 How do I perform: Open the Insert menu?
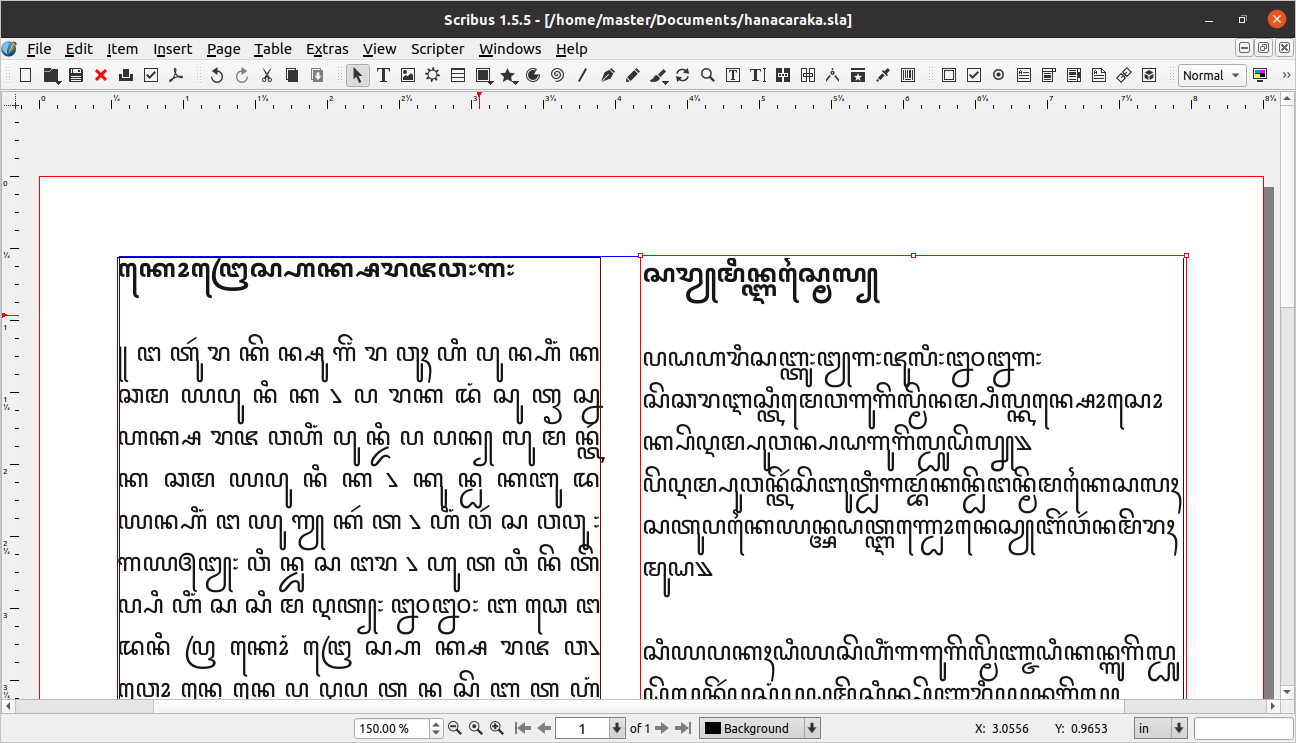(172, 48)
